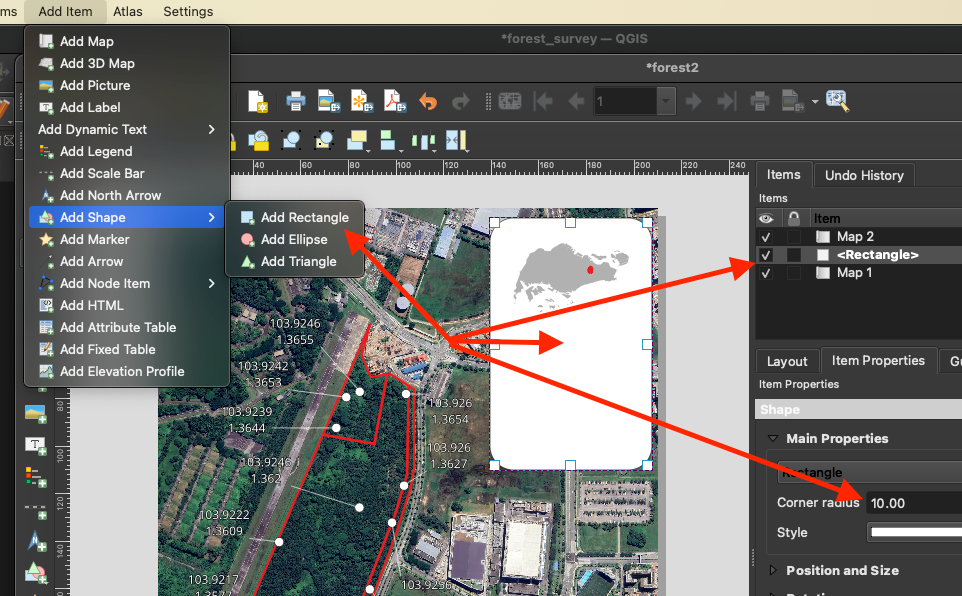The width and height of the screenshot is (962, 596).
Task: Click the orange Undo arrow icon
Action: (428, 101)
